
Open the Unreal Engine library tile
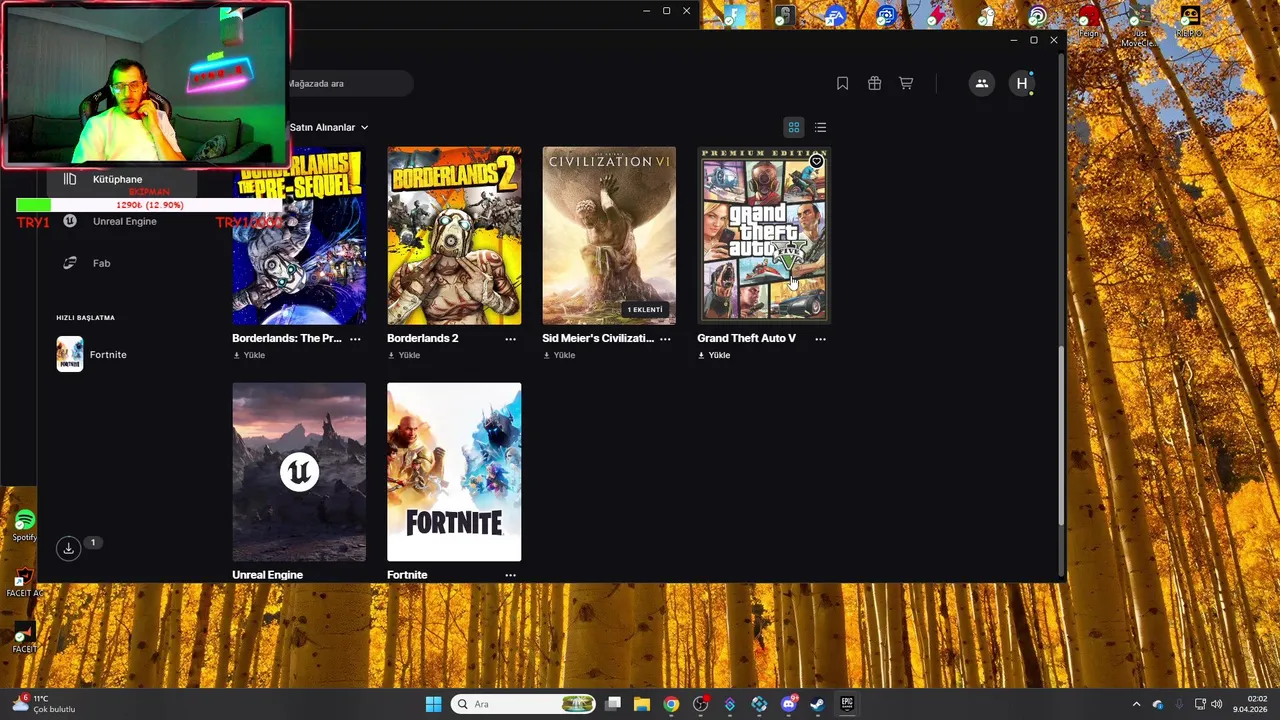click(299, 472)
